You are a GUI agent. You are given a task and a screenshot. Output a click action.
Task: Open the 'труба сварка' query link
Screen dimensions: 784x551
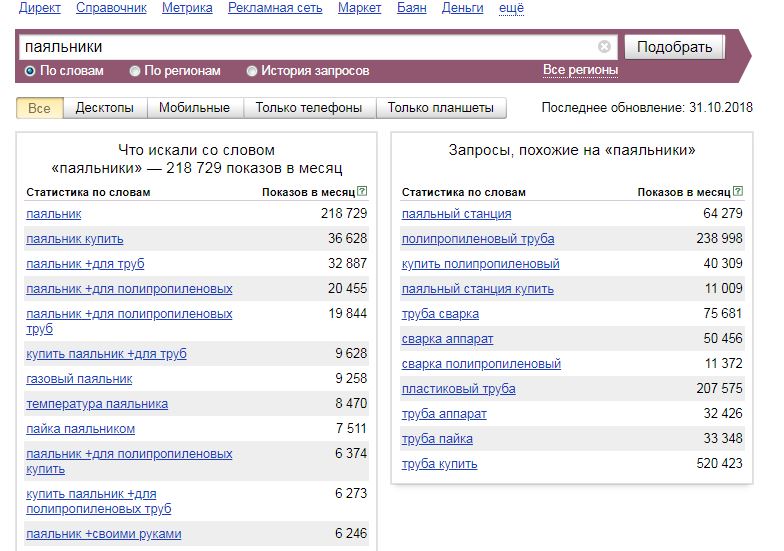pos(440,314)
